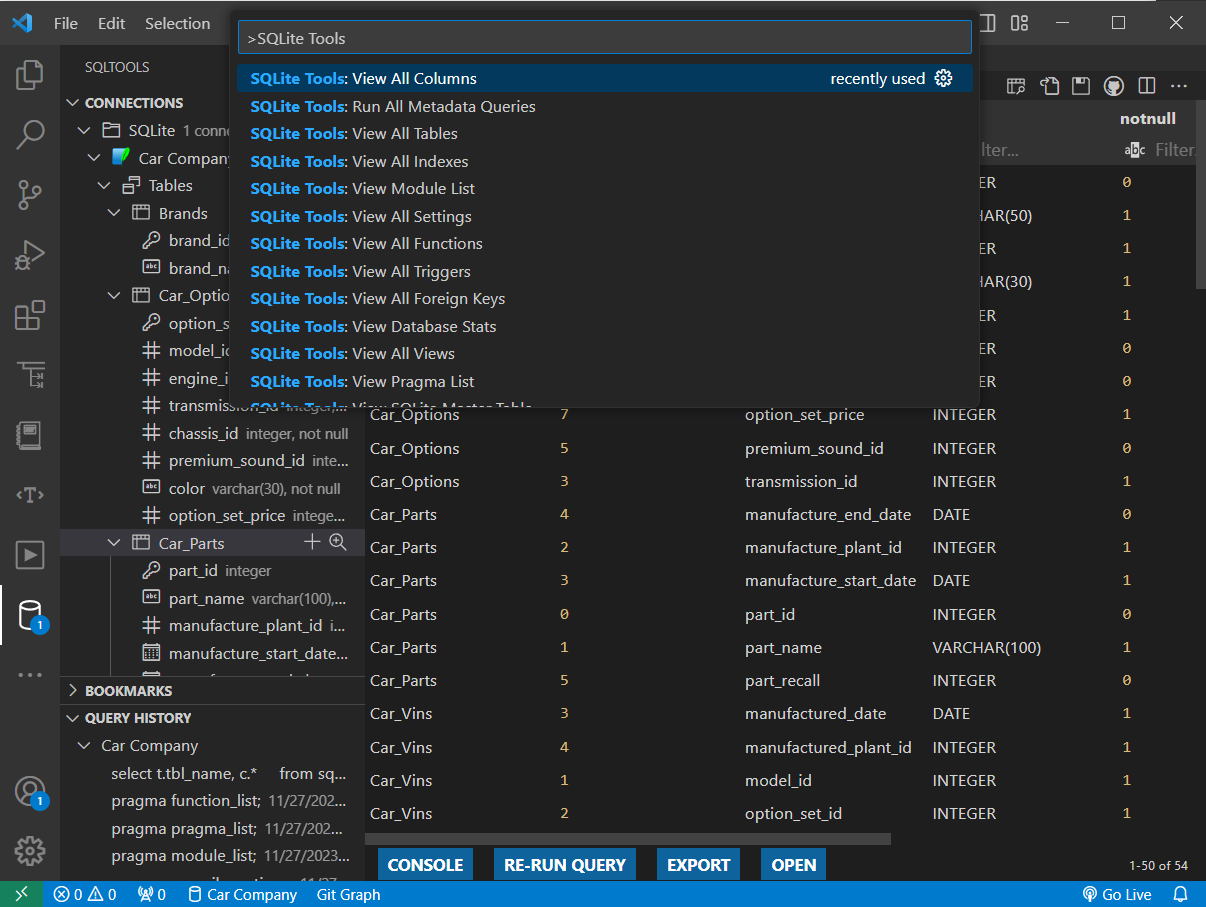Open the Search view in activity bar
Image resolution: width=1206 pixels, height=907 pixels.
(30, 135)
